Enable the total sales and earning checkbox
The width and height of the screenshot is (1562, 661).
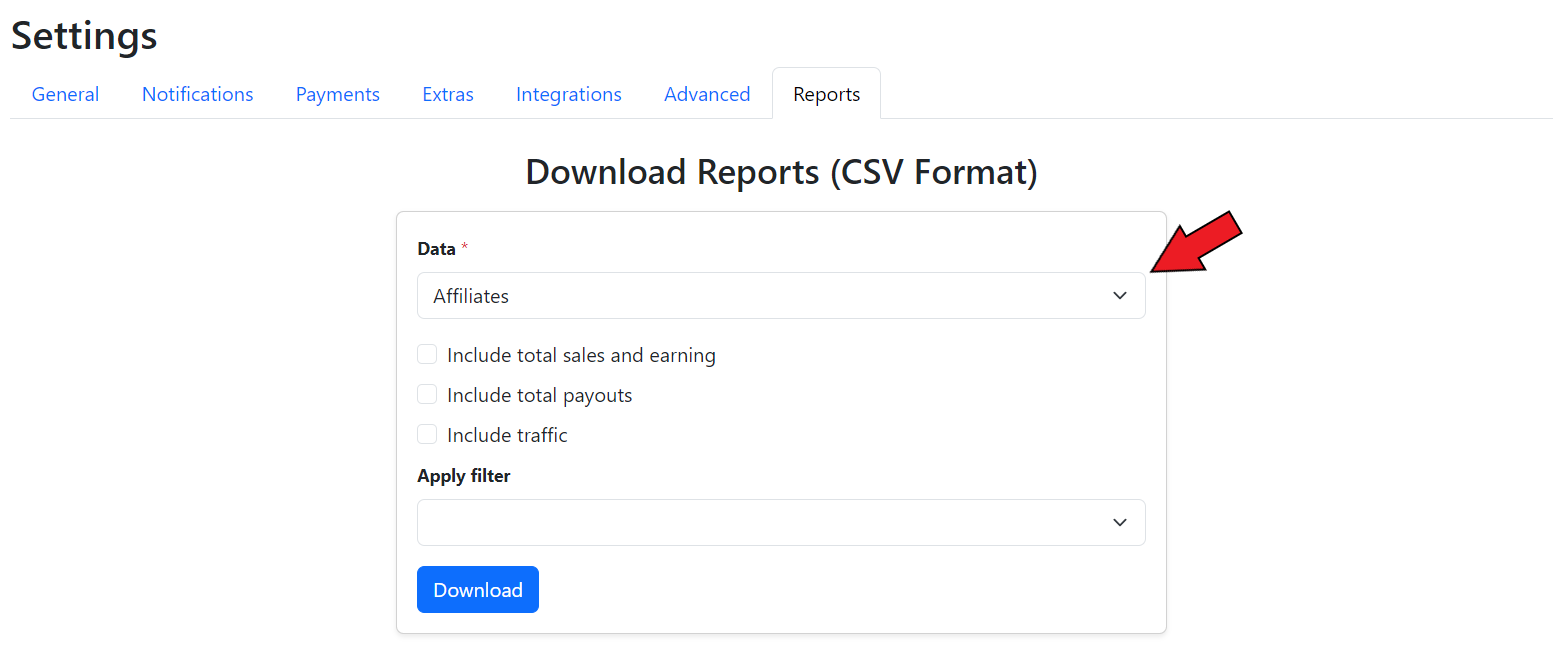(427, 355)
